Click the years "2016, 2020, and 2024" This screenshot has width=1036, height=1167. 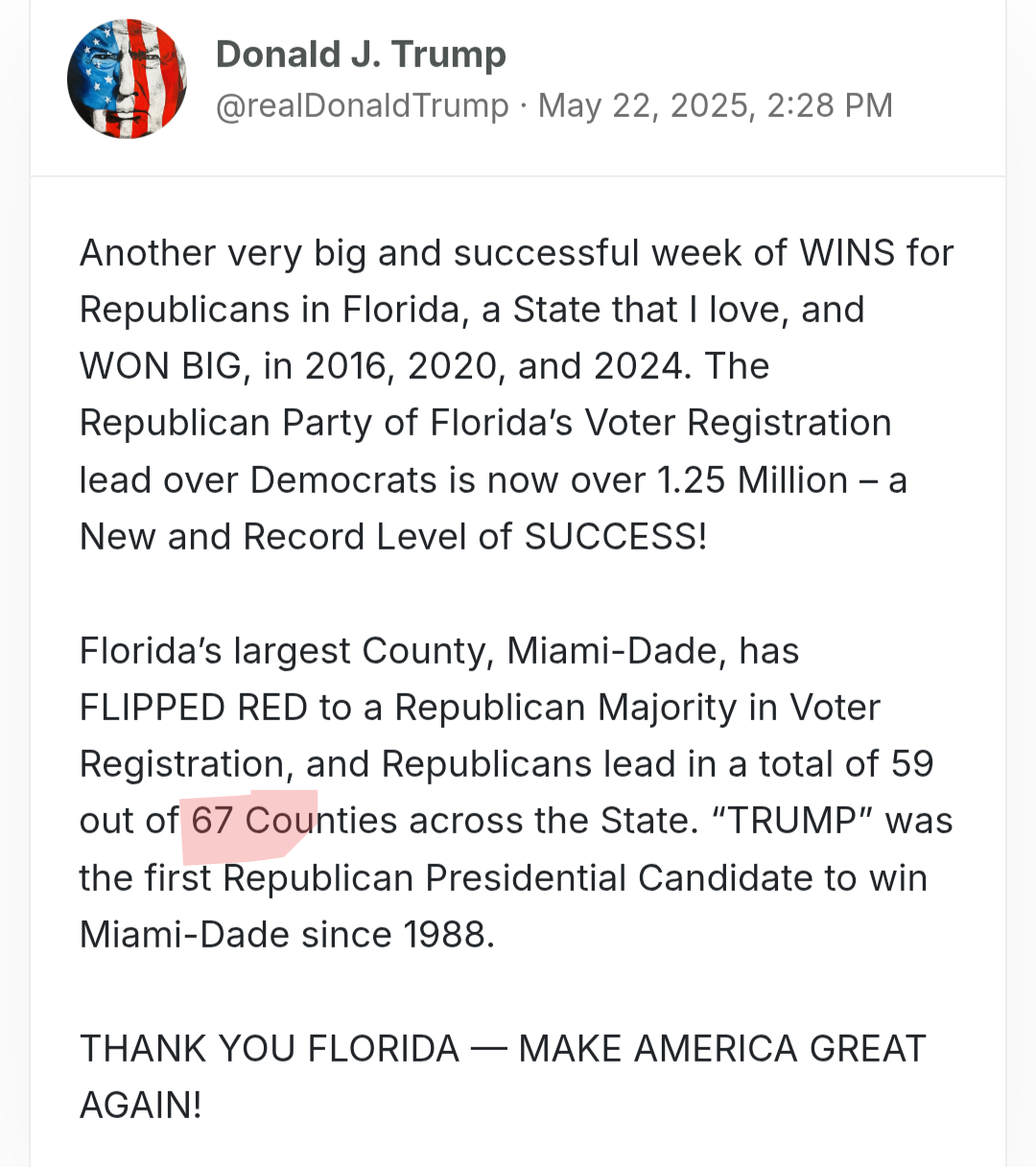[x=497, y=367]
